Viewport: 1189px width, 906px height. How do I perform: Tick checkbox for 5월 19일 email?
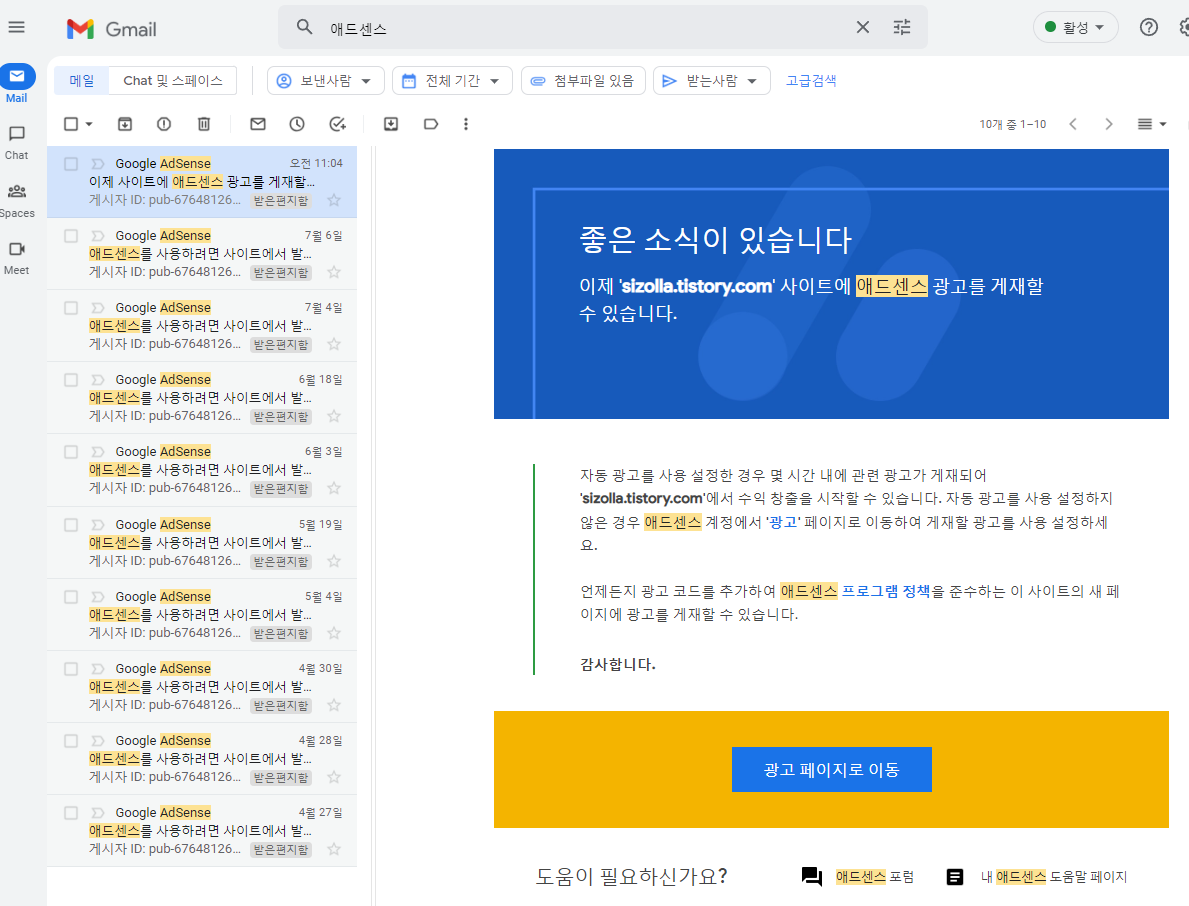click(71, 525)
